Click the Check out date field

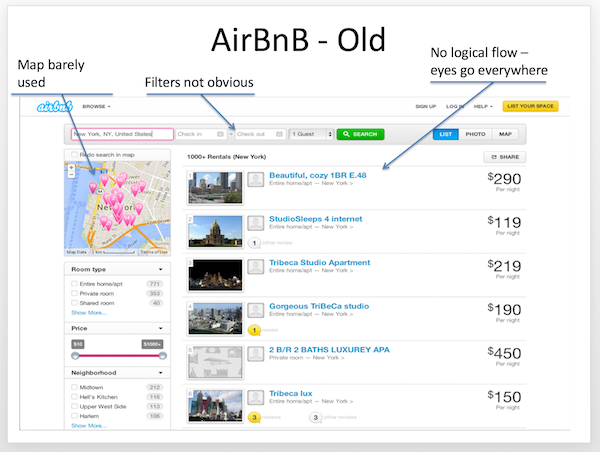point(260,134)
